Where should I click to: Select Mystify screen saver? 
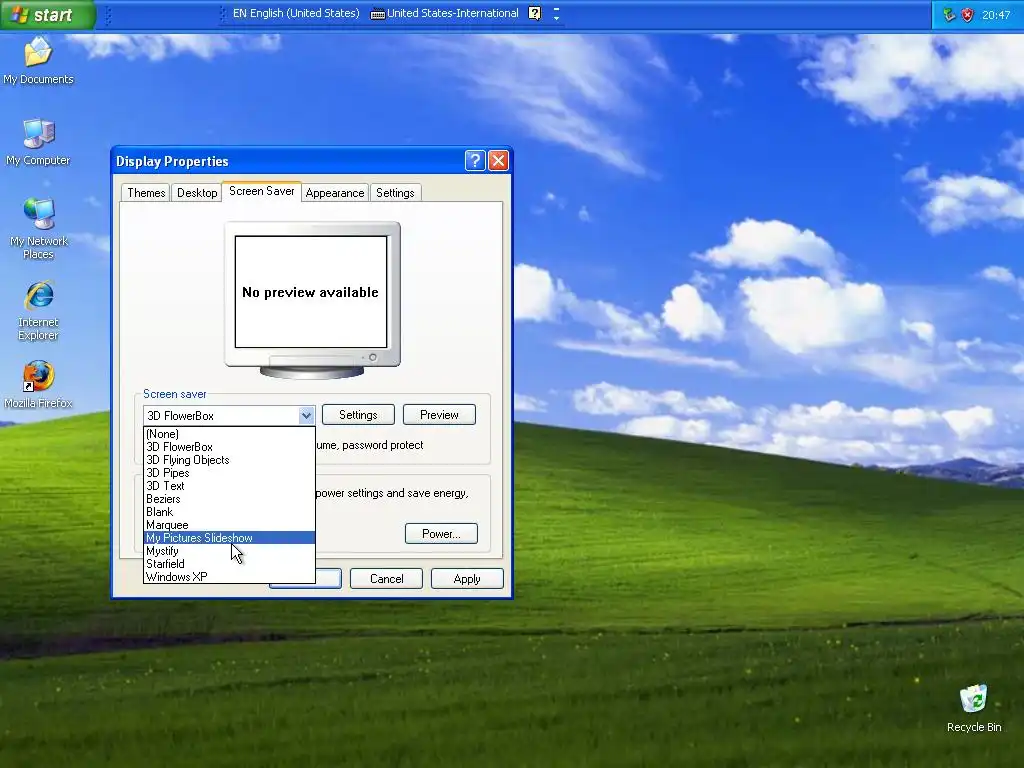tap(229, 551)
